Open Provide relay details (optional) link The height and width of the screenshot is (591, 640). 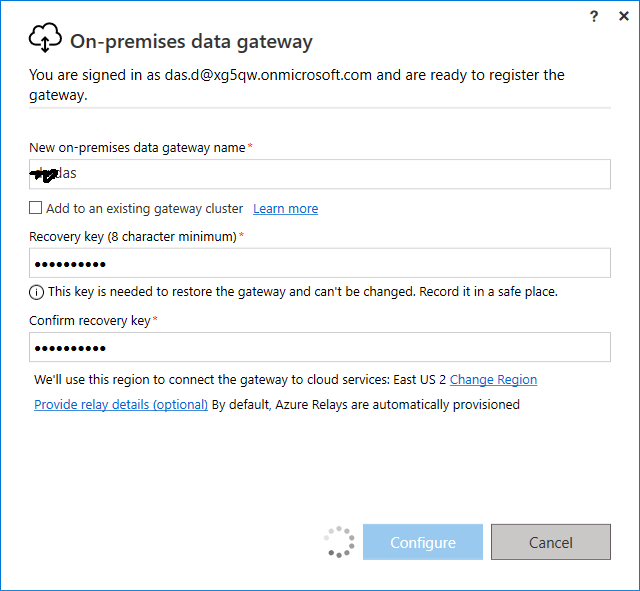(121, 404)
